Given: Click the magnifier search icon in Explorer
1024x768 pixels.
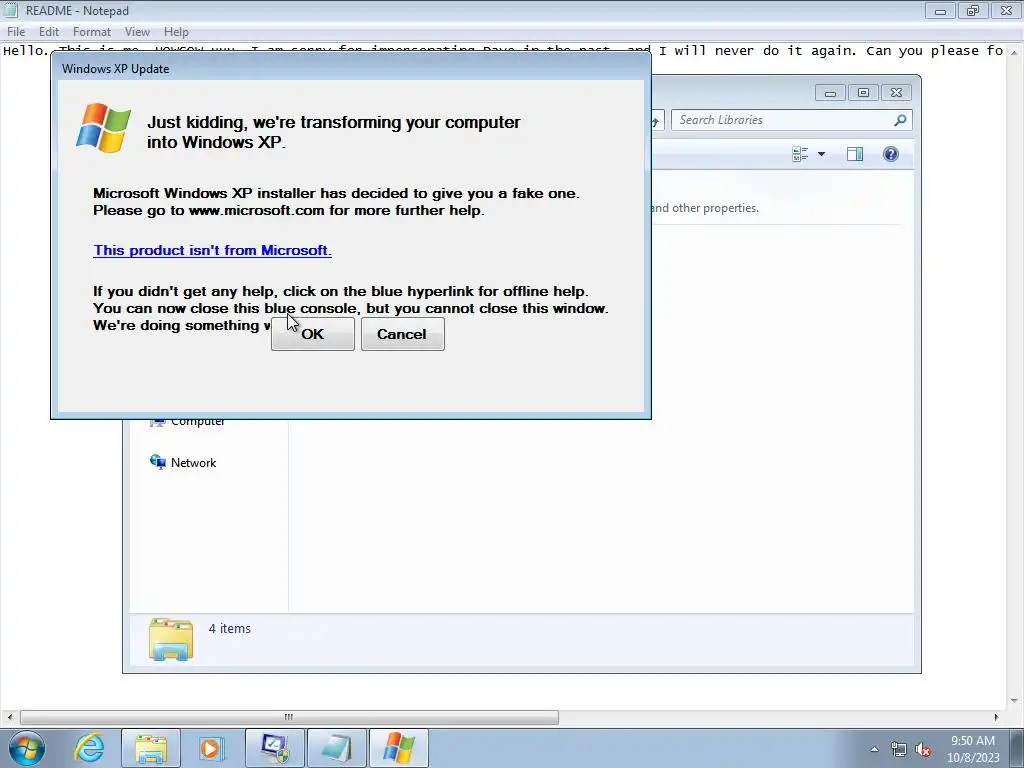Looking at the screenshot, I should tap(900, 120).
